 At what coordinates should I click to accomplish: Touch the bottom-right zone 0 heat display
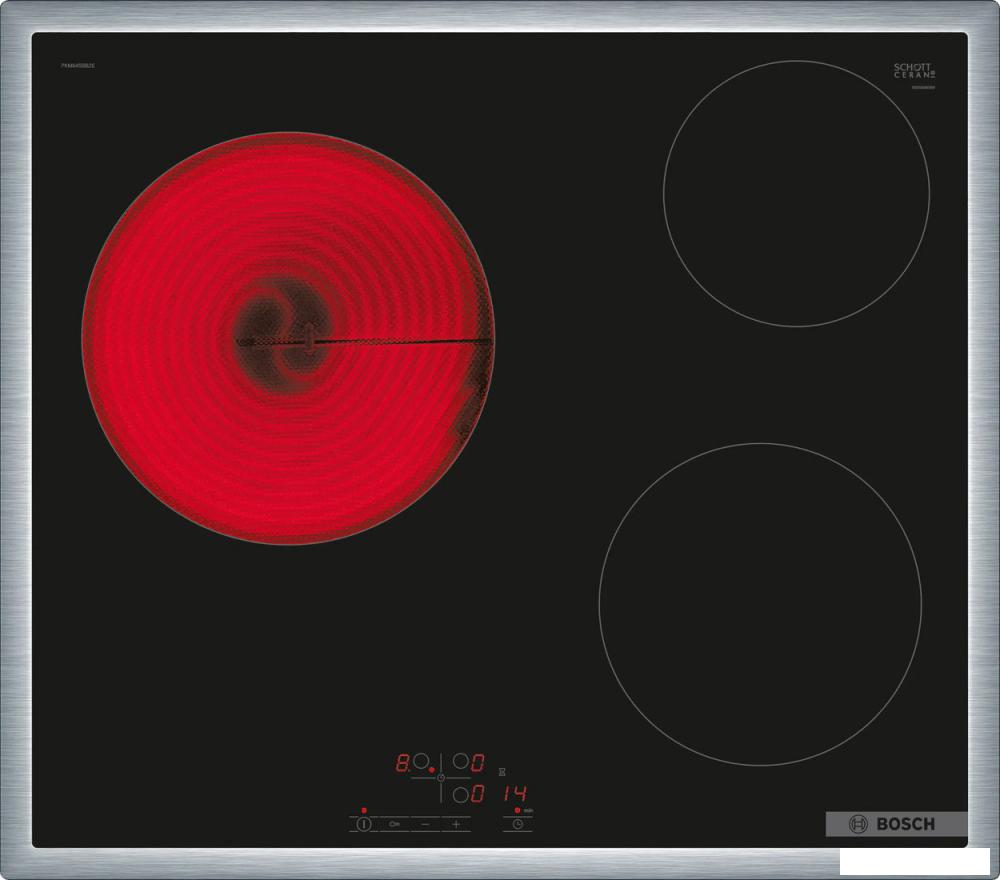click(x=478, y=795)
